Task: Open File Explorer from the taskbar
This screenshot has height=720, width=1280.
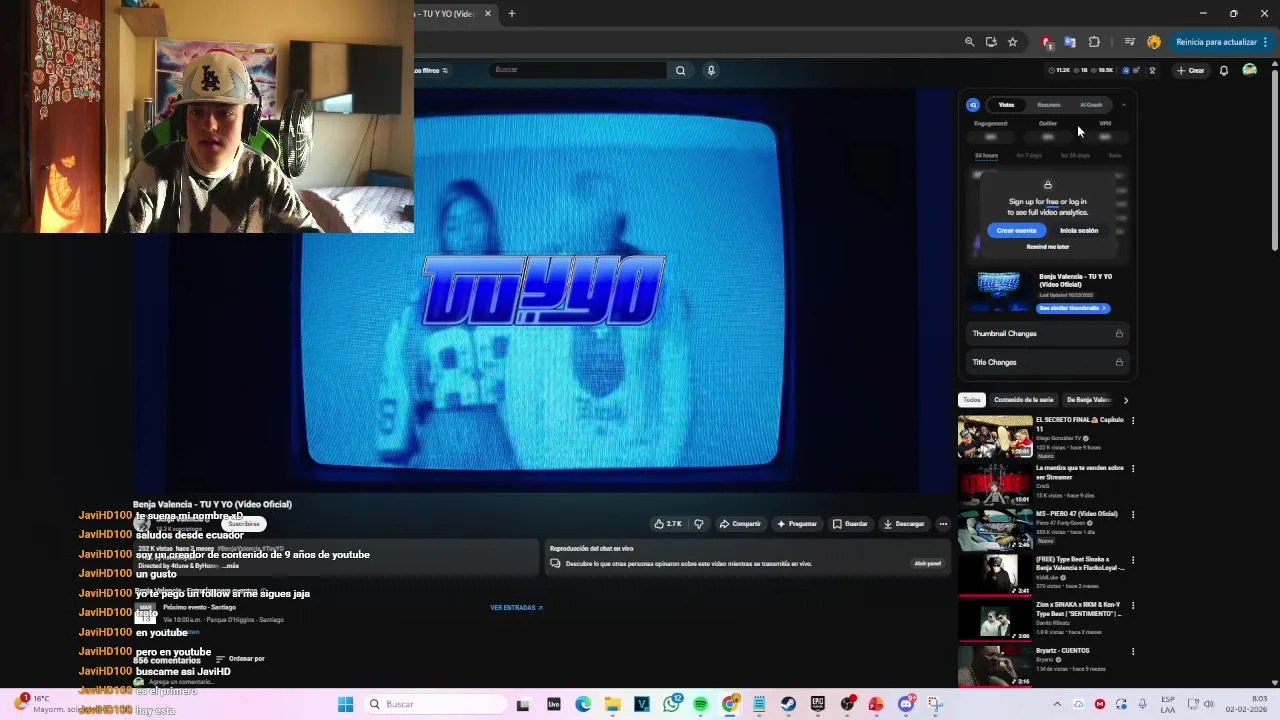Action: (x=612, y=704)
